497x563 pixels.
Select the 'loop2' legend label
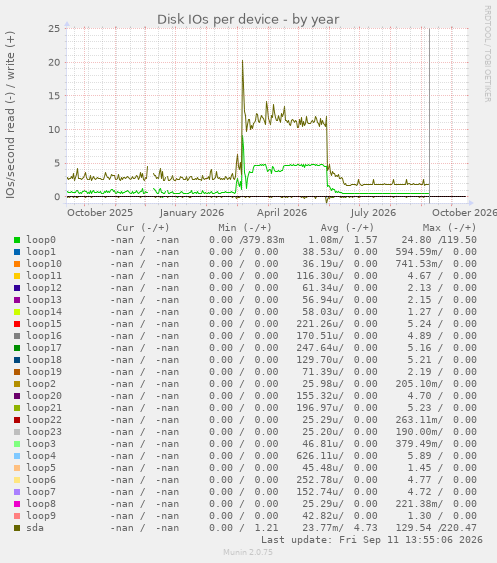click(x=41, y=384)
